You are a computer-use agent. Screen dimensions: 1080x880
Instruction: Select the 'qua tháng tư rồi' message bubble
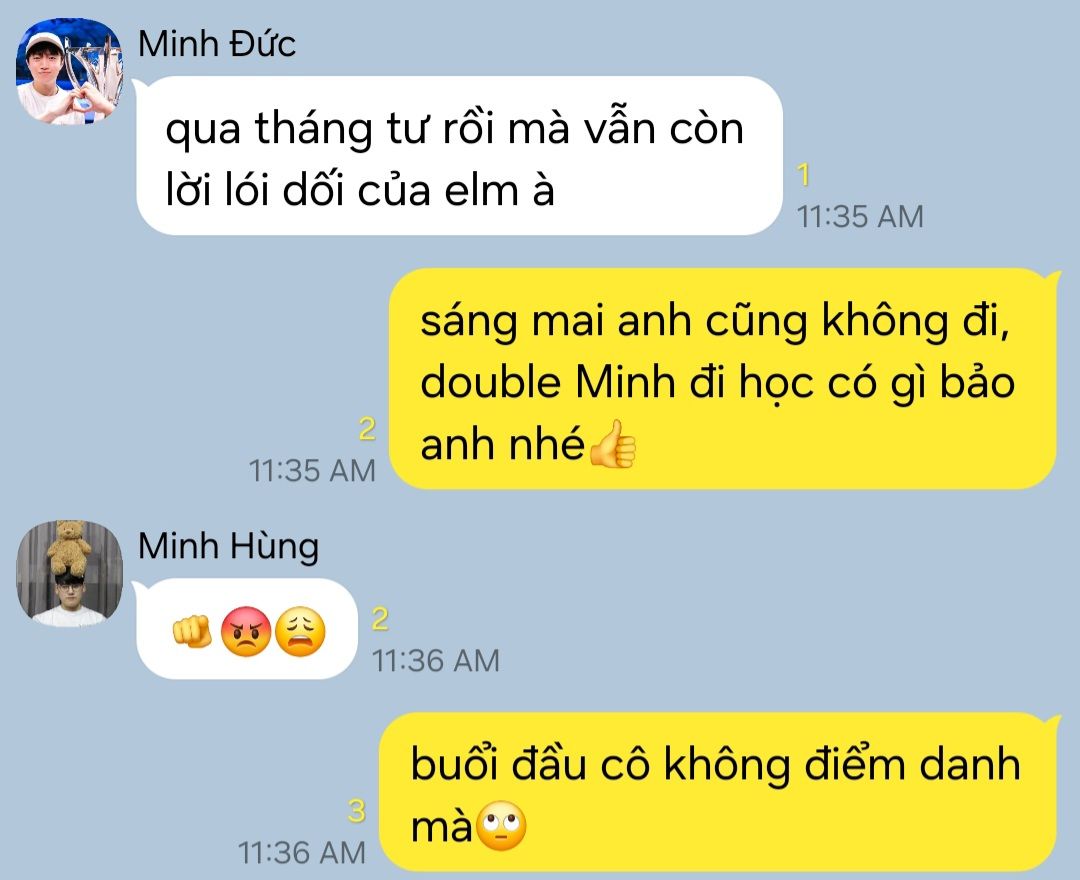click(x=459, y=156)
